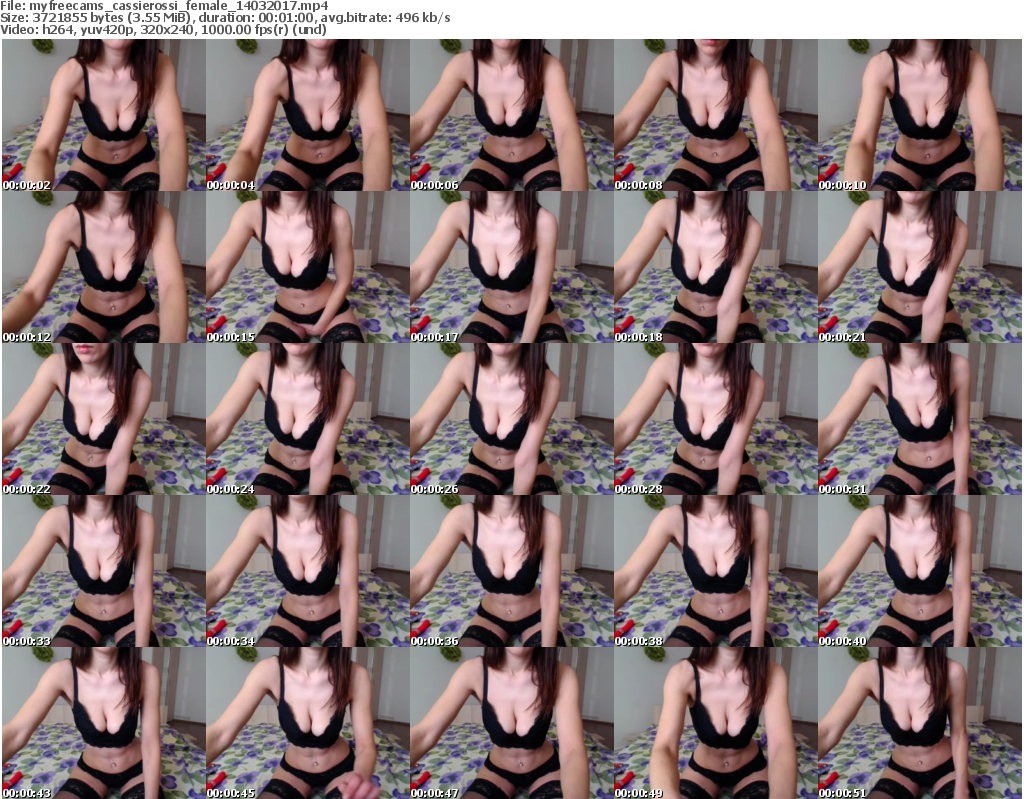This screenshot has height=799, width=1024.
Task: Open the frame stamped 00:00:47
Action: 511,723
